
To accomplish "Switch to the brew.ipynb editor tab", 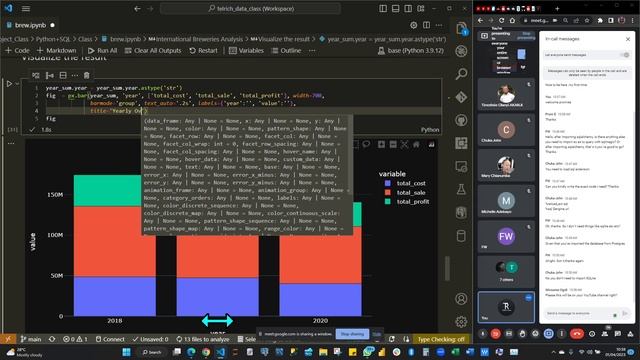I will click(30, 25).
